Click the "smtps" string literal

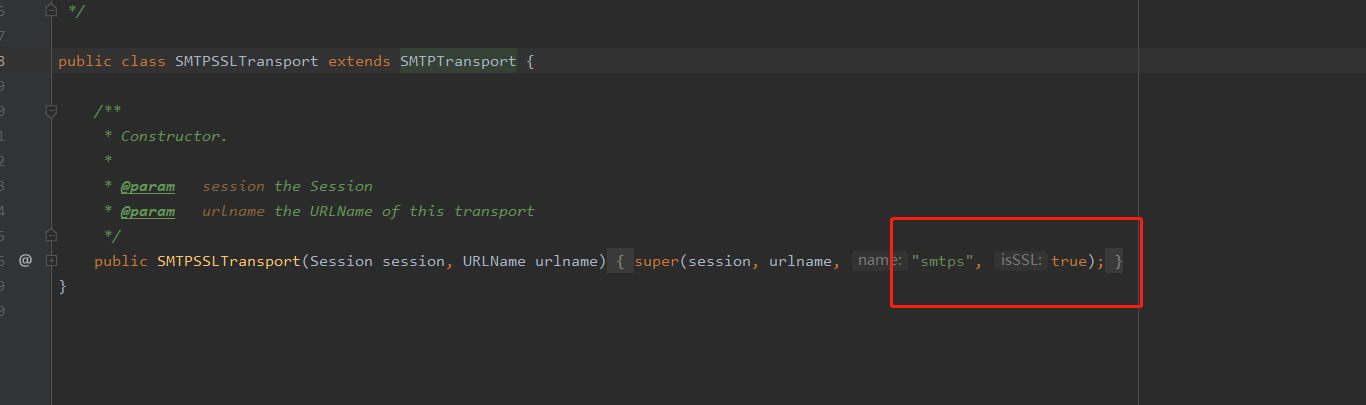941,261
